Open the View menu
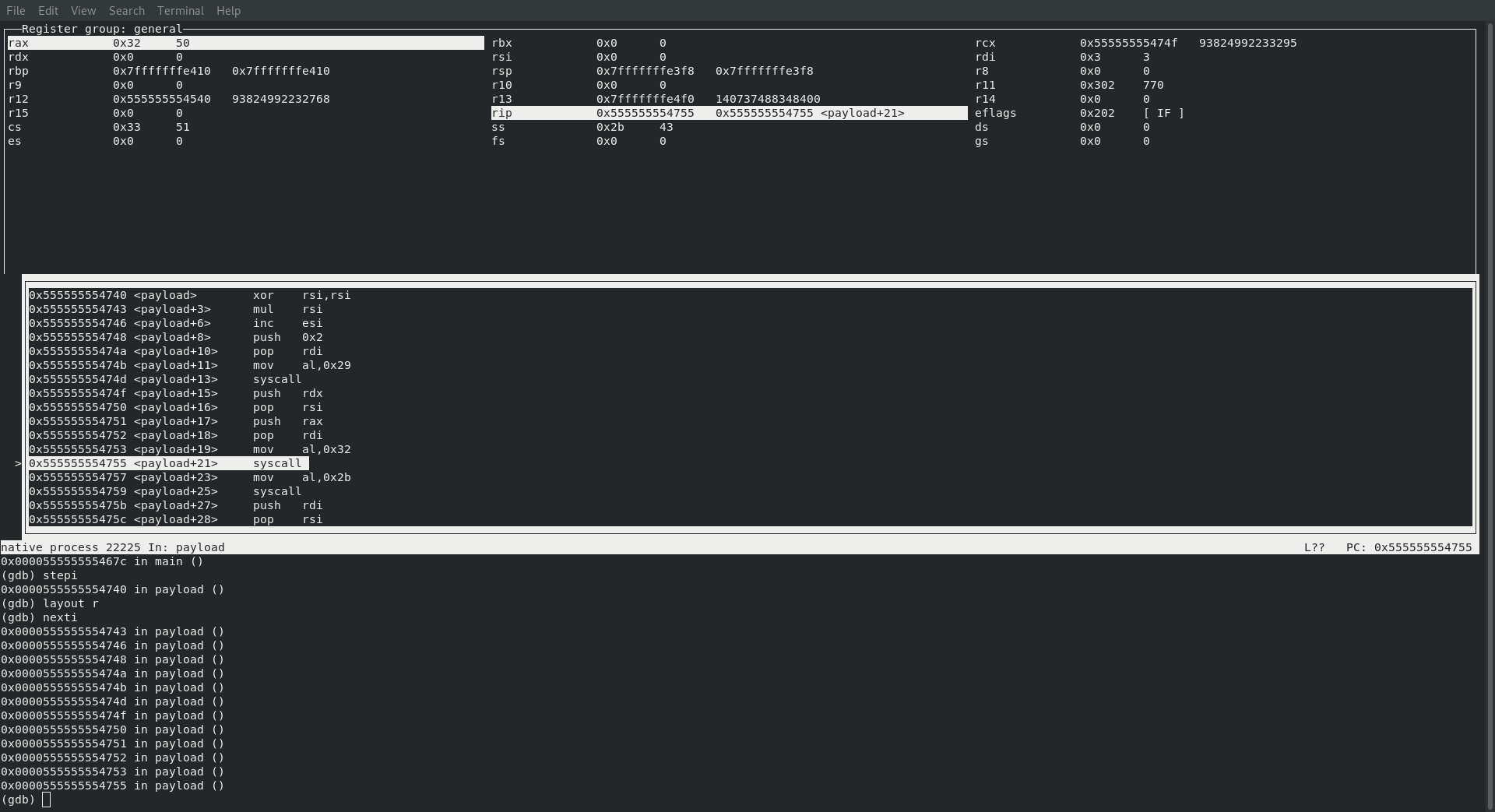 [x=83, y=10]
